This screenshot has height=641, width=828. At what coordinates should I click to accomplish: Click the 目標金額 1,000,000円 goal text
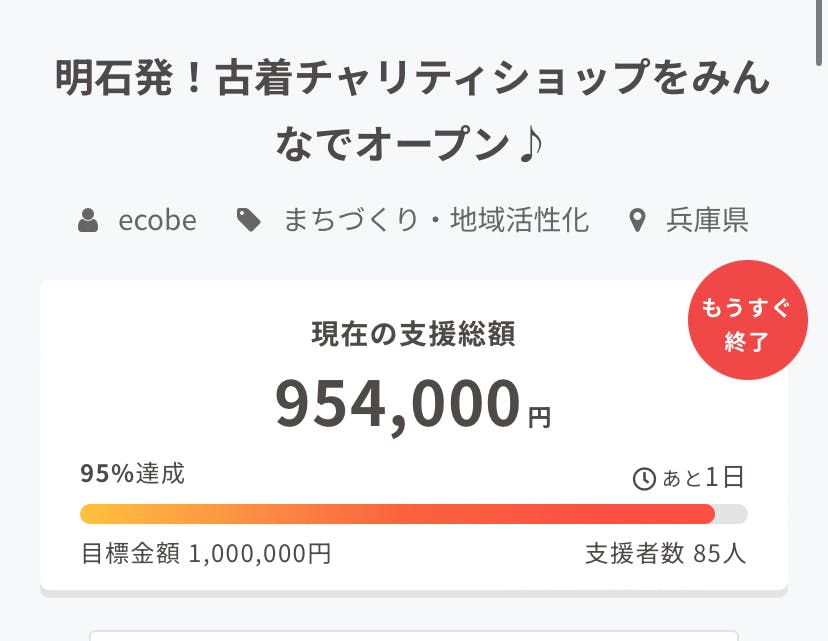(206, 553)
